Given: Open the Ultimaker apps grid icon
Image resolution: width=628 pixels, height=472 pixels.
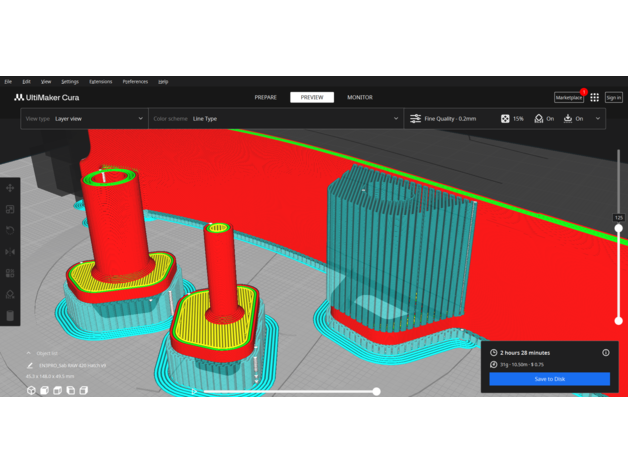Looking at the screenshot, I should pyautogui.click(x=594, y=97).
